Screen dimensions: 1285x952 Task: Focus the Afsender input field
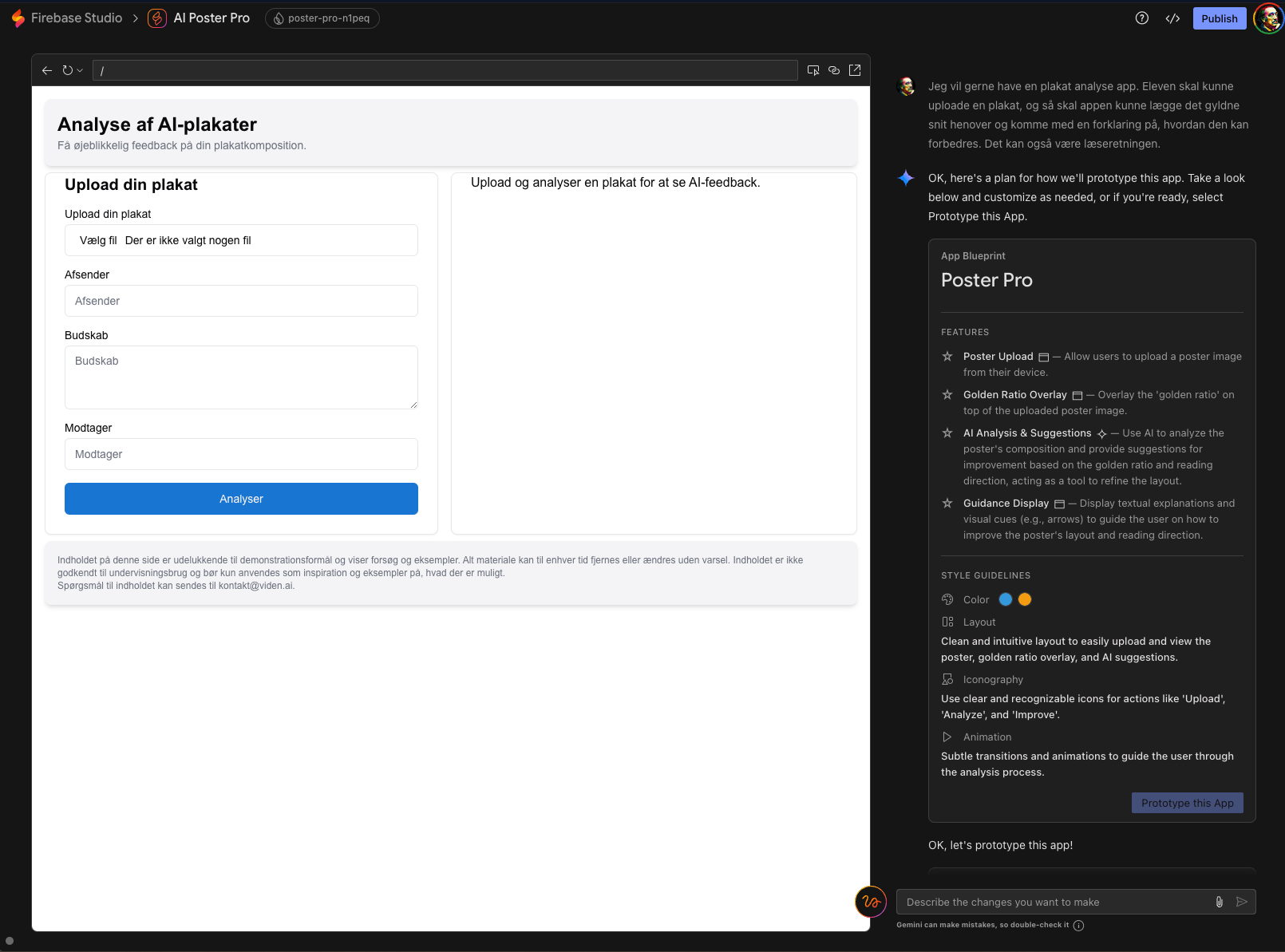tap(241, 301)
